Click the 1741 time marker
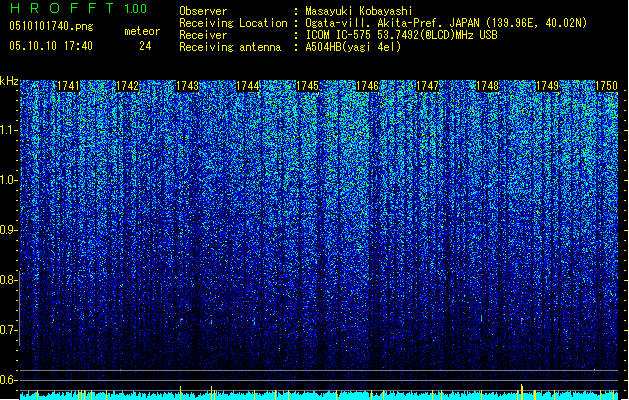 point(68,86)
